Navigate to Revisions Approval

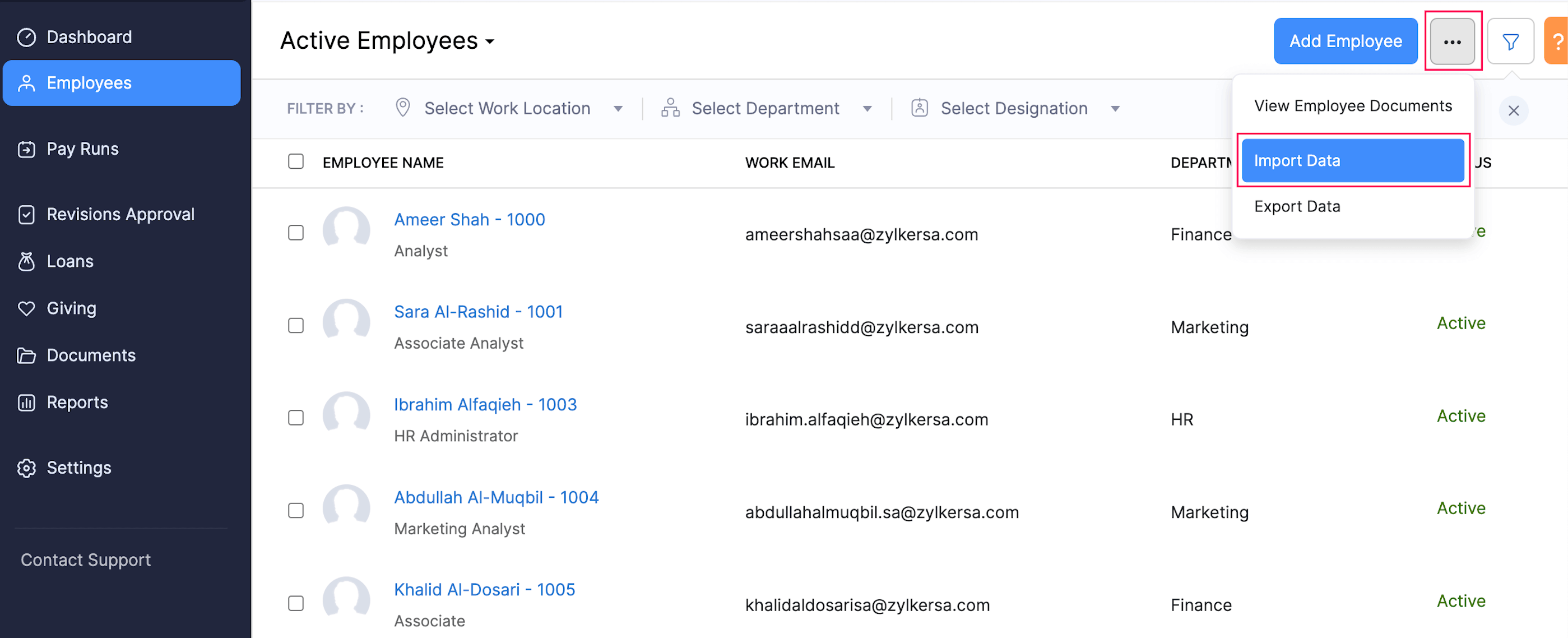click(x=120, y=214)
